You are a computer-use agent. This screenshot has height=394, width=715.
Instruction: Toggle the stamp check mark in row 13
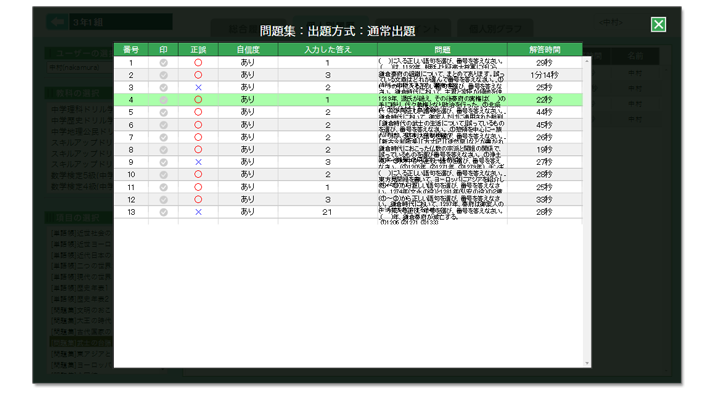[x=163, y=212]
